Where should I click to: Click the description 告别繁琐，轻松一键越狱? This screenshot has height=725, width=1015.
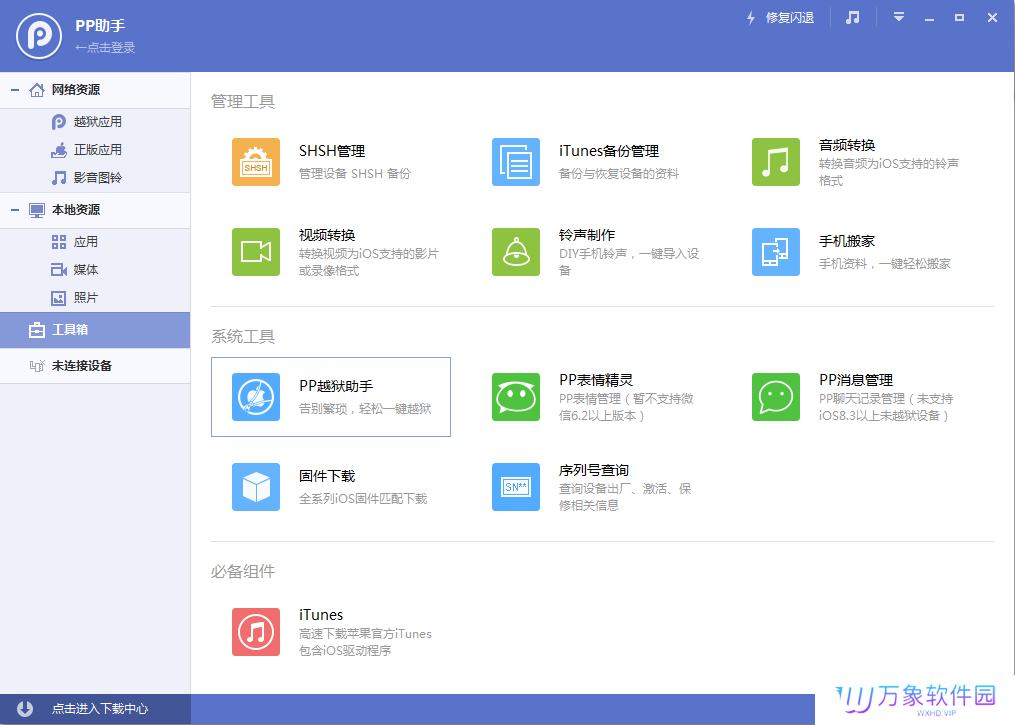(365, 408)
